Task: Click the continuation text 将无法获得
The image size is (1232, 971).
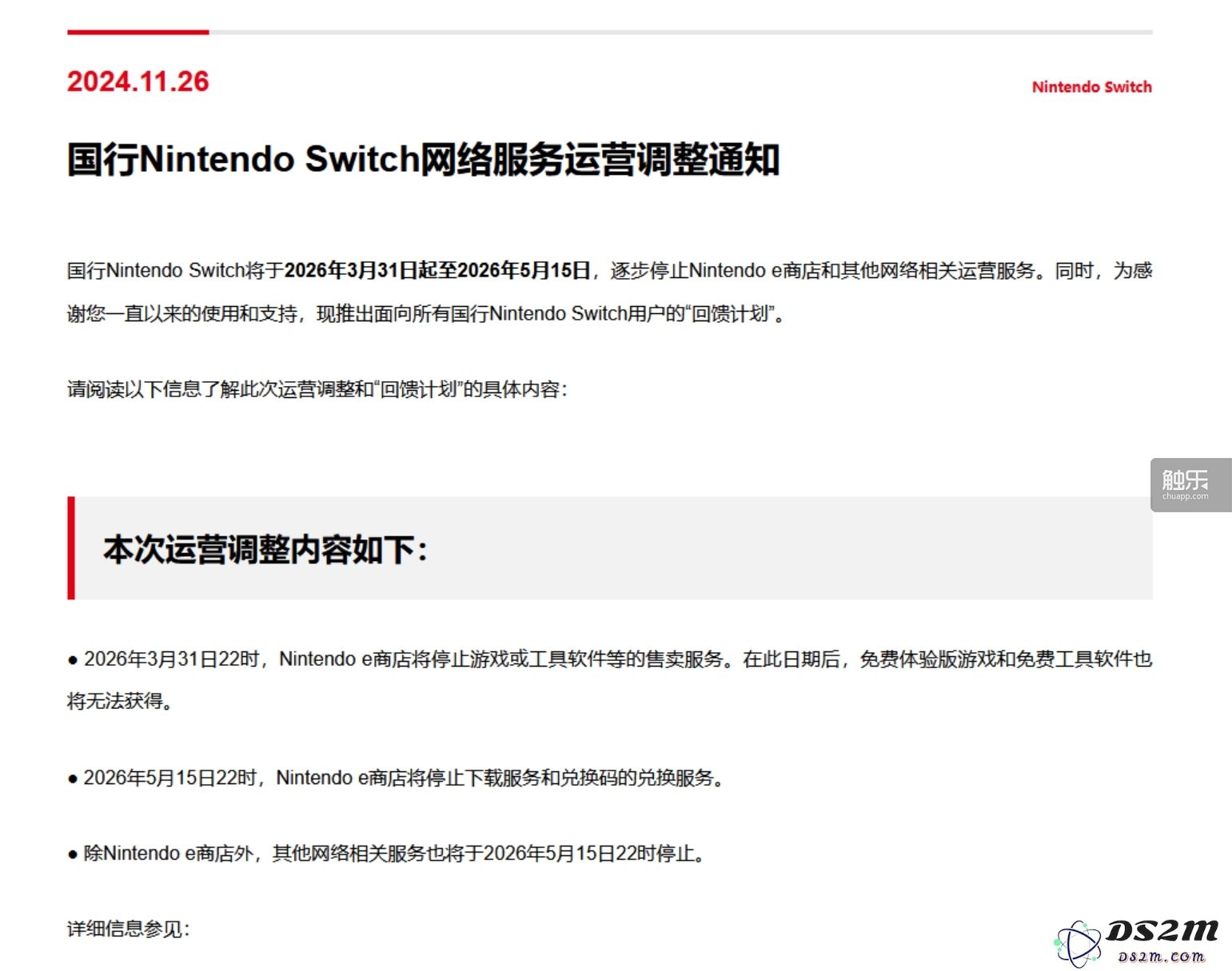Action: (120, 702)
